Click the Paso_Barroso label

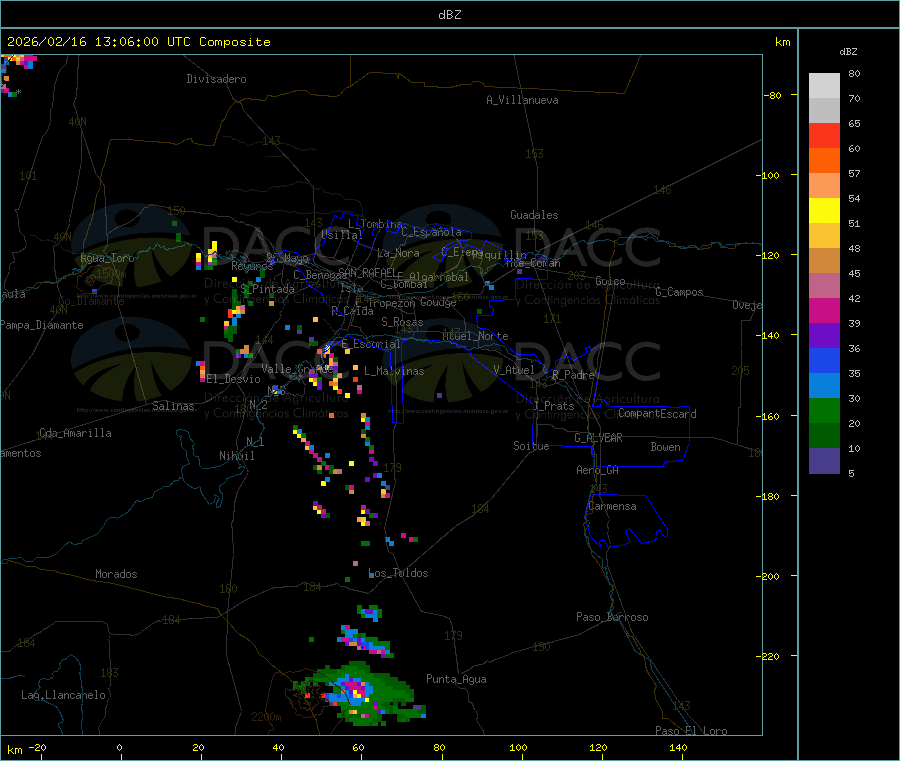(612, 617)
